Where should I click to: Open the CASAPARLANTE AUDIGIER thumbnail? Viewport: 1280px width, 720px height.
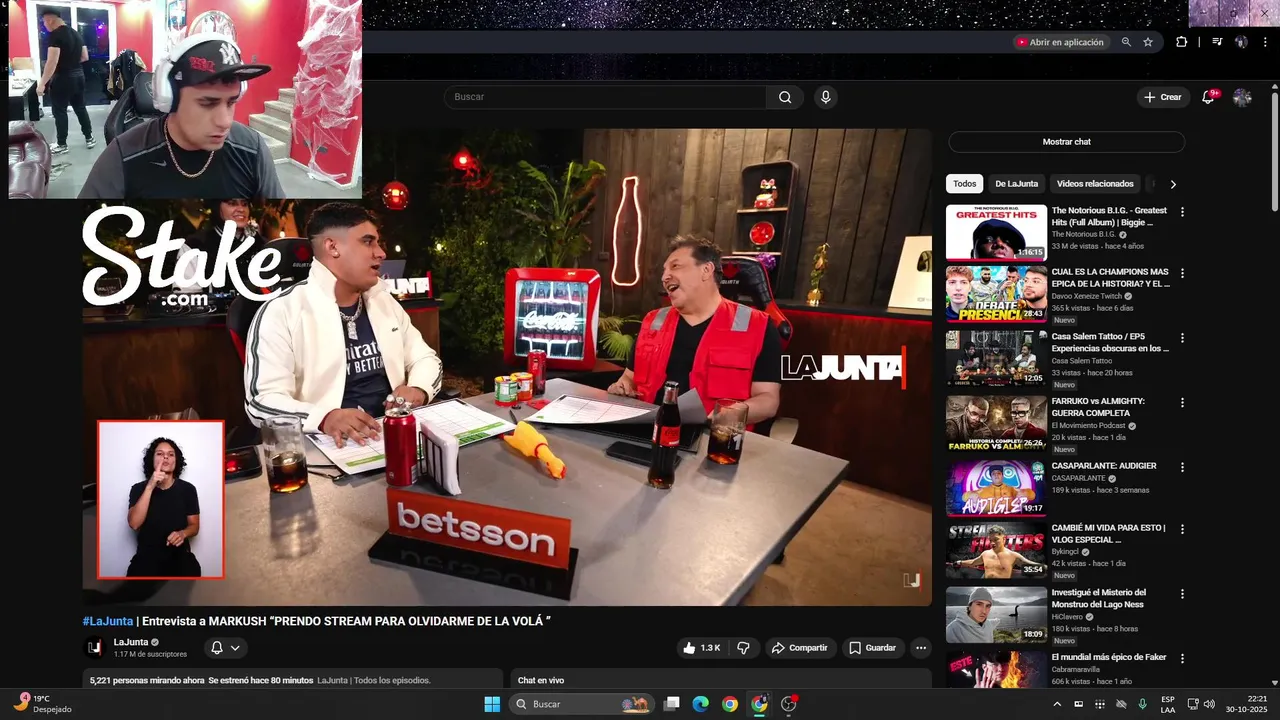(996, 488)
